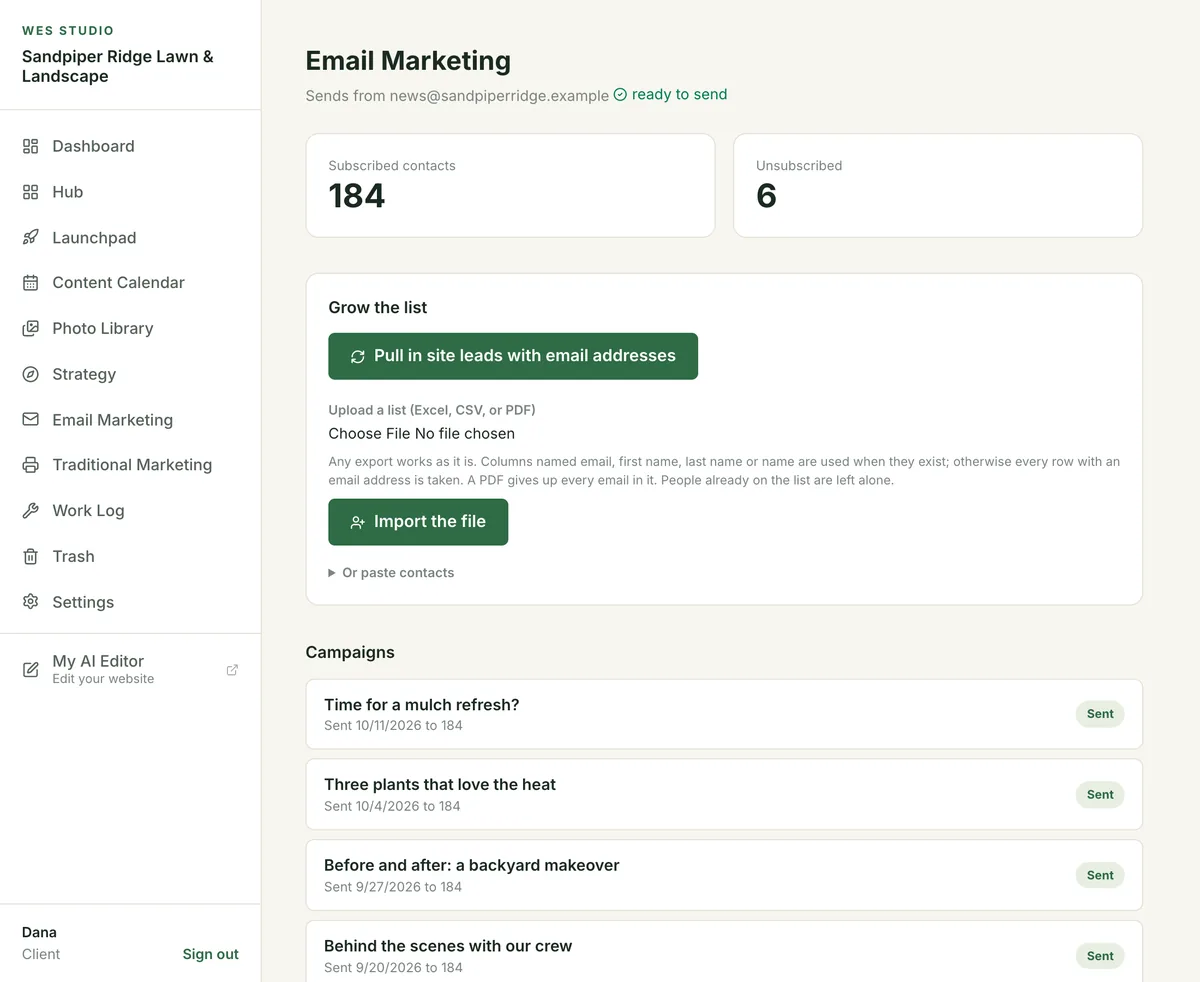Click the Photo Library image icon

[31, 328]
